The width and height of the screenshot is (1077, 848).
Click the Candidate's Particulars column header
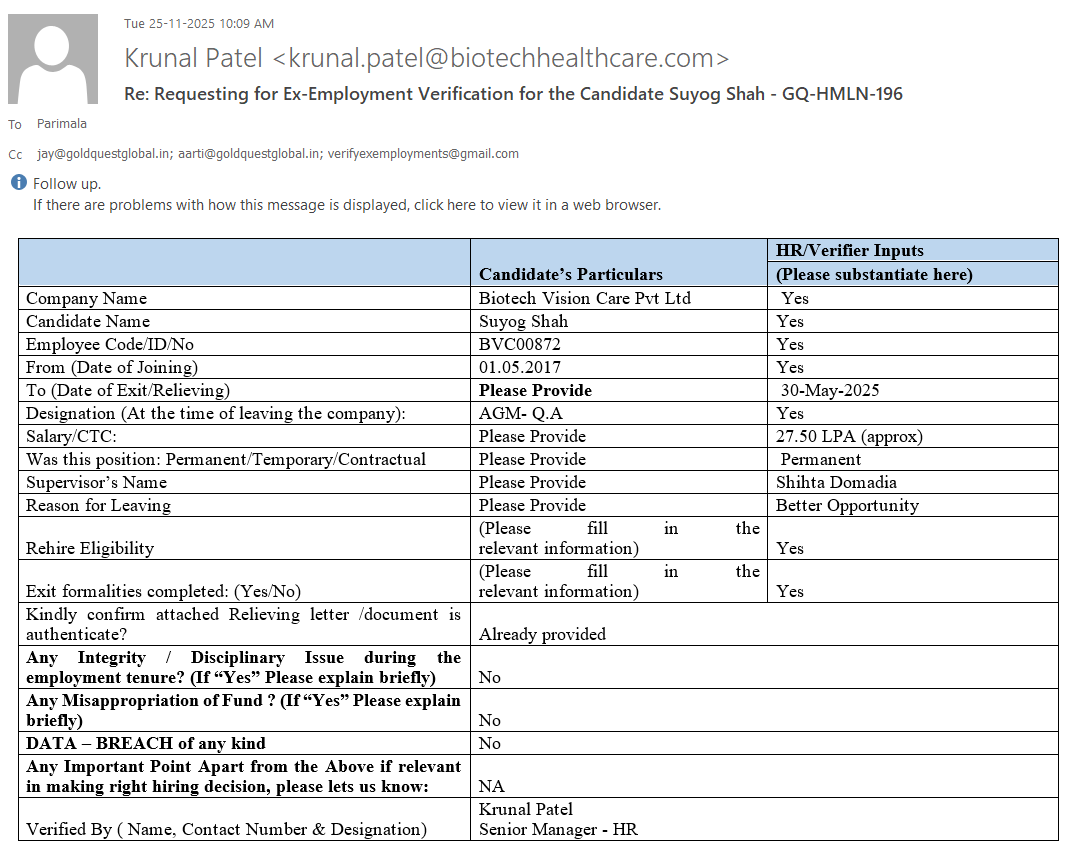[571, 275]
